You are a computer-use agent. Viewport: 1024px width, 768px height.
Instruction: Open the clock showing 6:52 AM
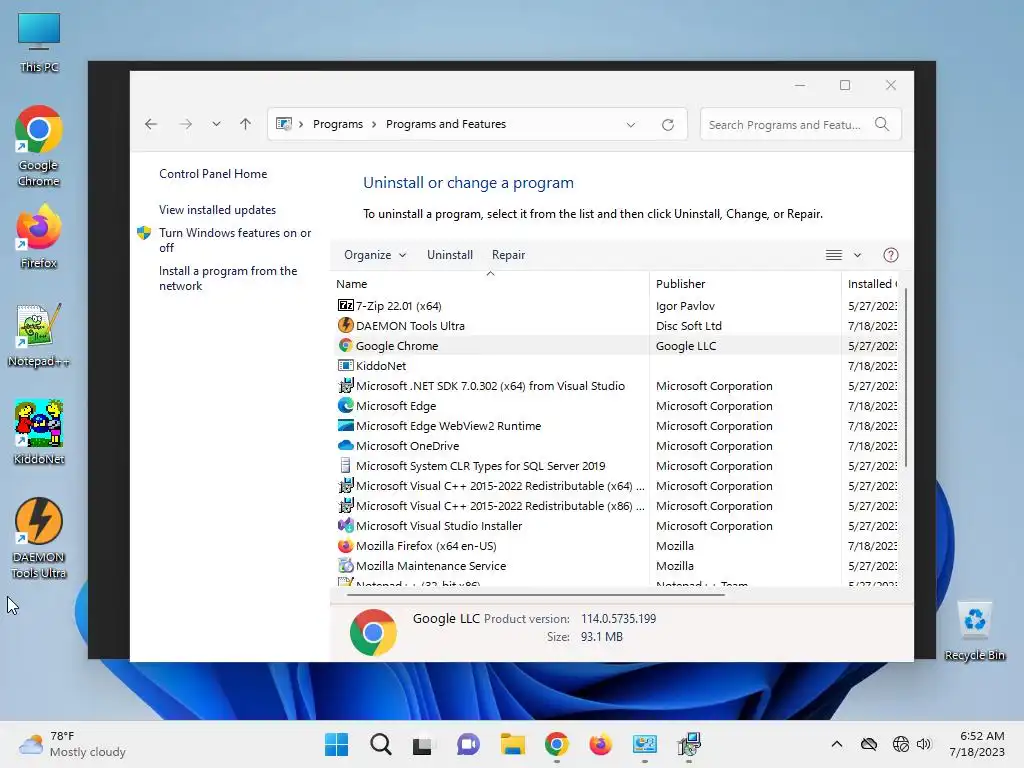point(977,744)
